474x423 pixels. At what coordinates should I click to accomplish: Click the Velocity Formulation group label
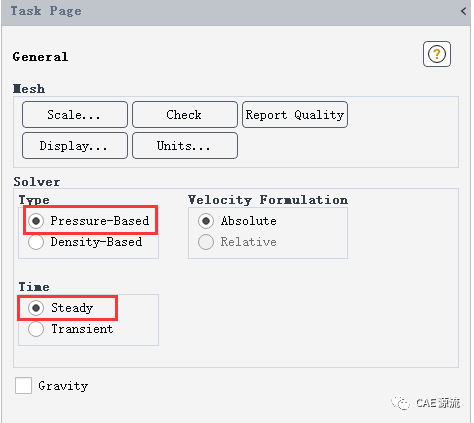[x=268, y=200]
